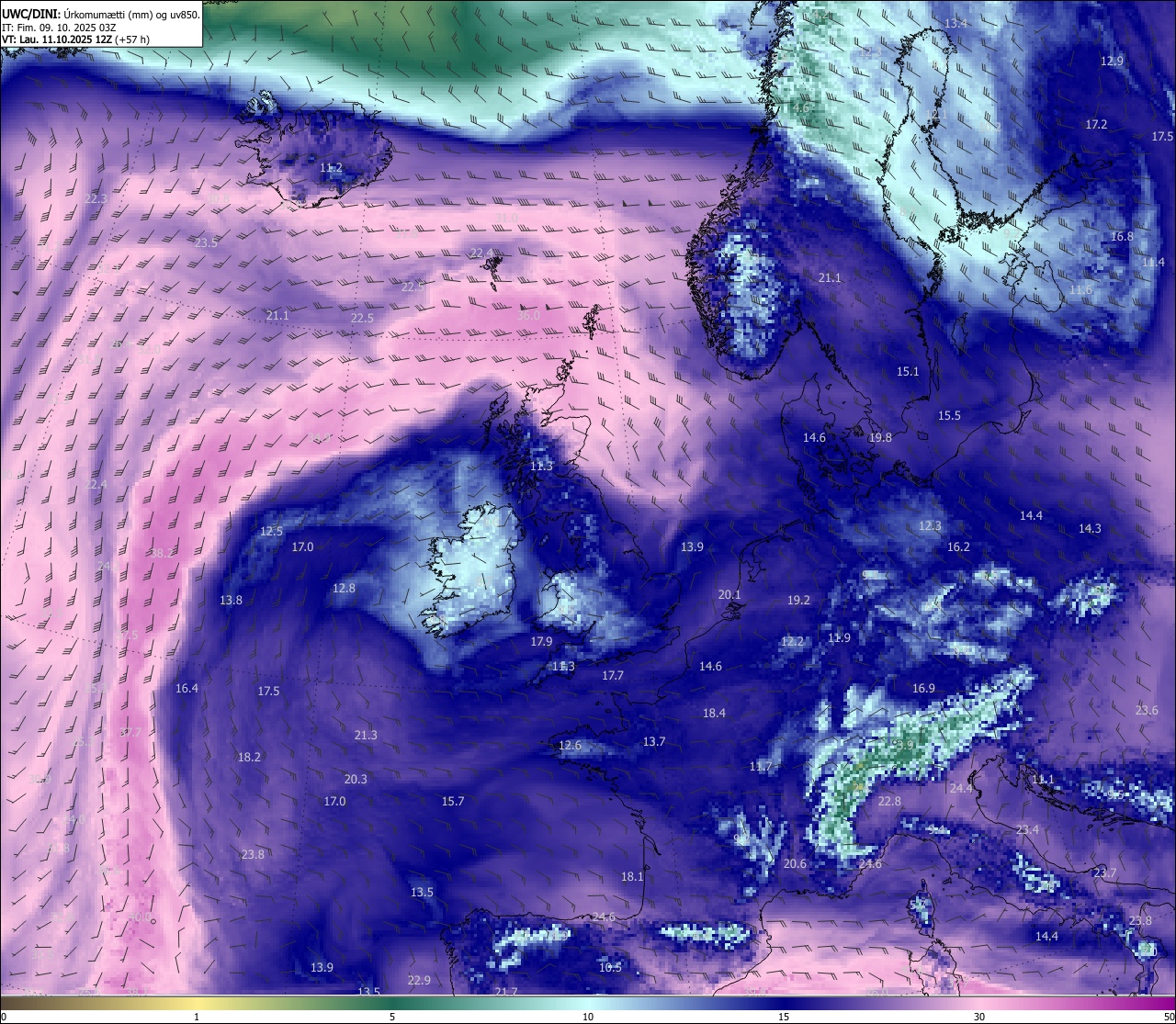This screenshot has height=1024, width=1176.
Task: Click the 16.9 value over Austria
Action: click(x=923, y=688)
